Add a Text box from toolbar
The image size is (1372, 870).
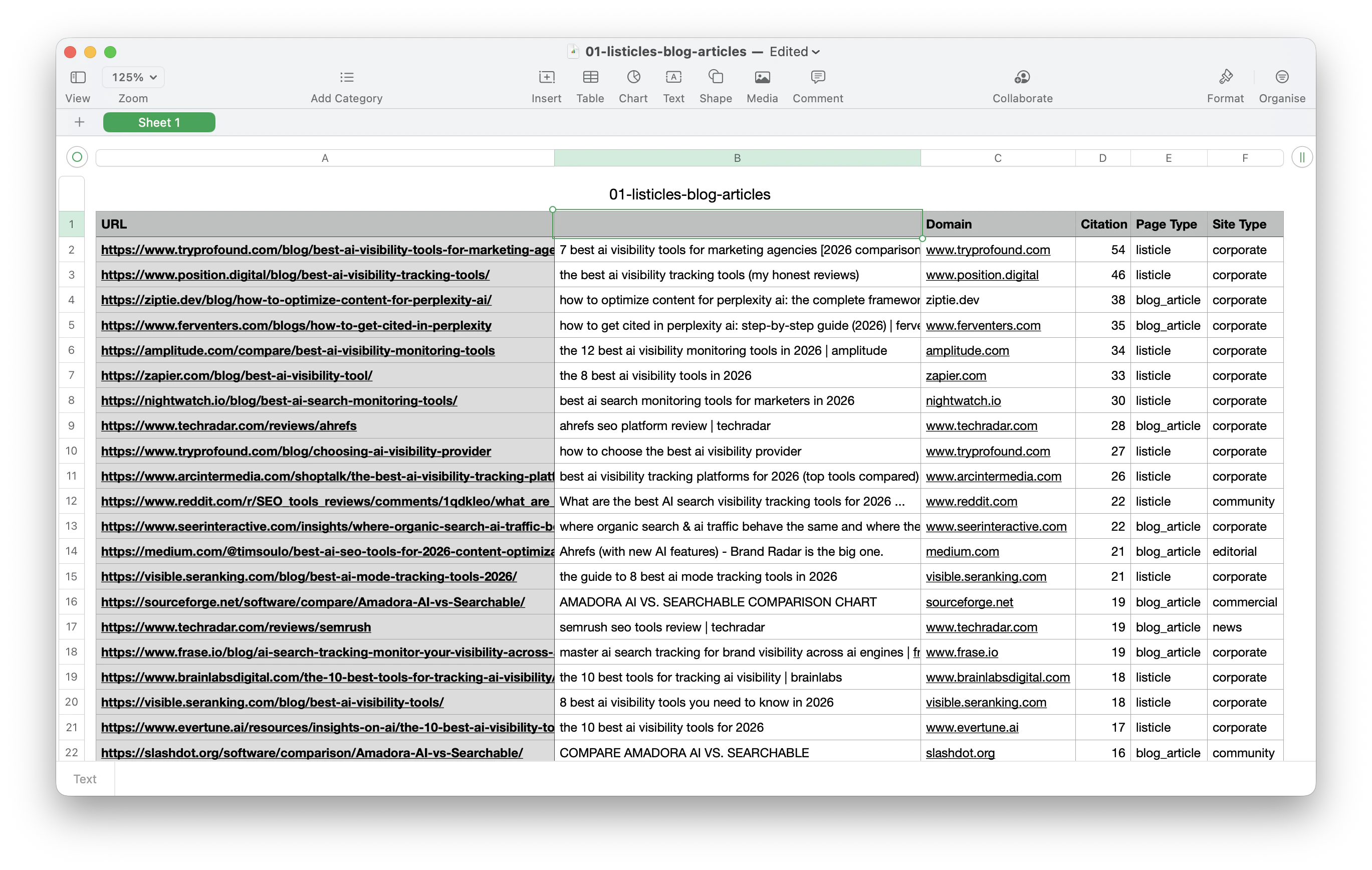pyautogui.click(x=673, y=77)
